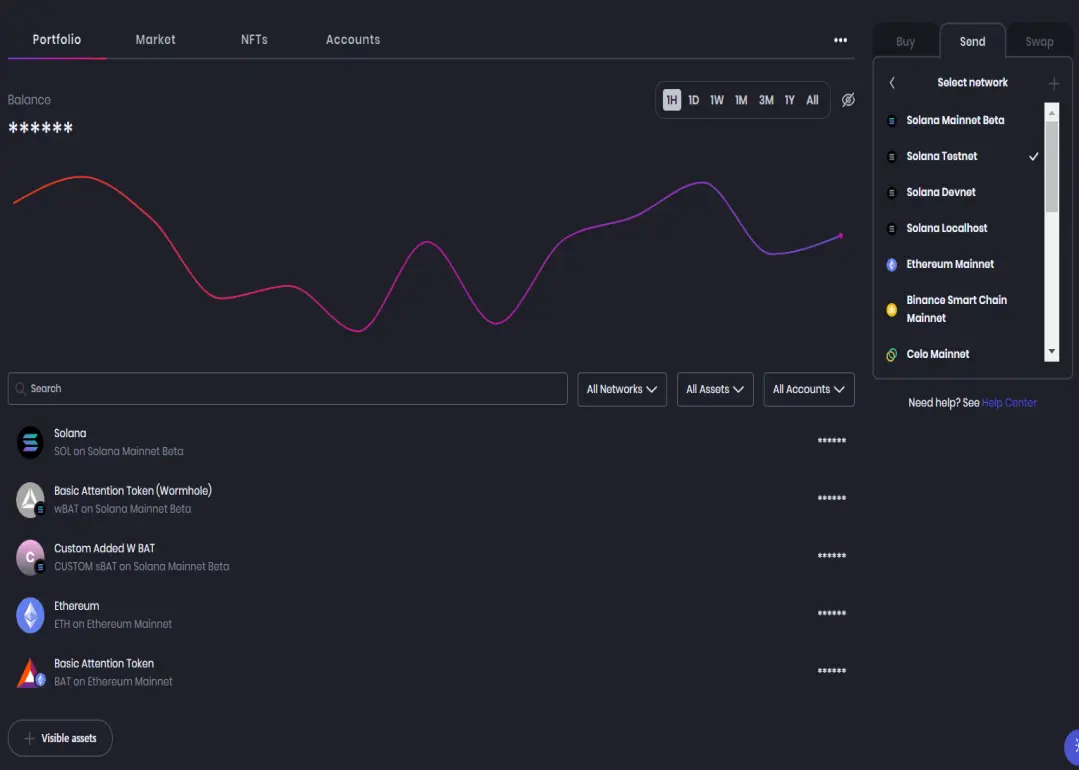Viewport: 1079px width, 770px height.
Task: Switch to the NFTs tab
Action: tap(254, 40)
